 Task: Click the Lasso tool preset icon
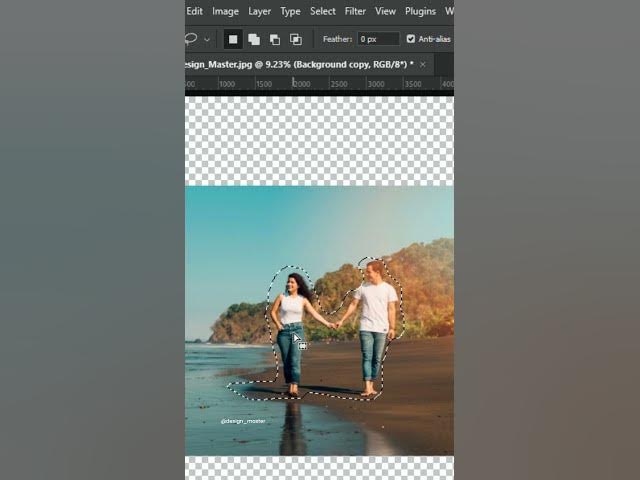191,39
